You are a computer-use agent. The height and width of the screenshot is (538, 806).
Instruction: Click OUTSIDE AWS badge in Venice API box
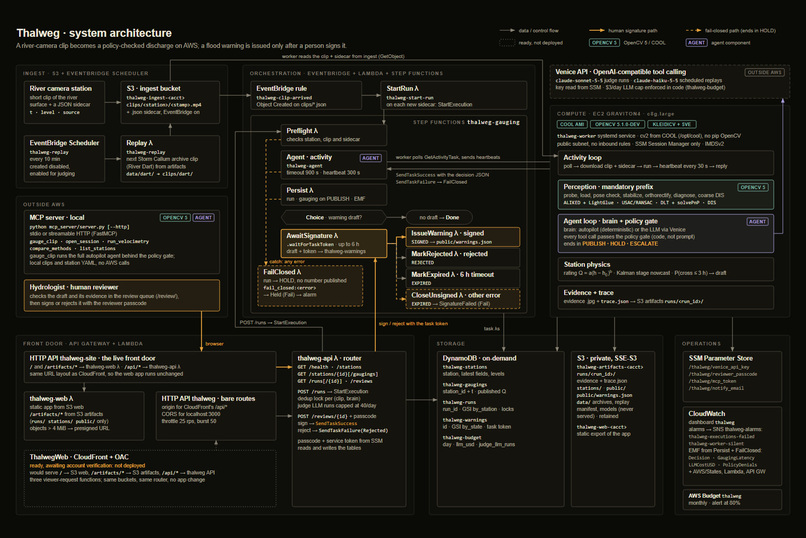pos(764,72)
